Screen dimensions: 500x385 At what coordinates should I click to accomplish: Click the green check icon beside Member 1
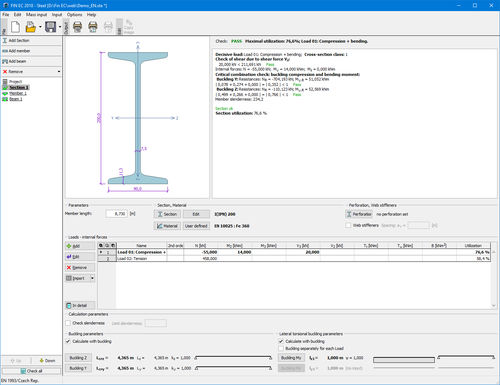[x=5, y=93]
